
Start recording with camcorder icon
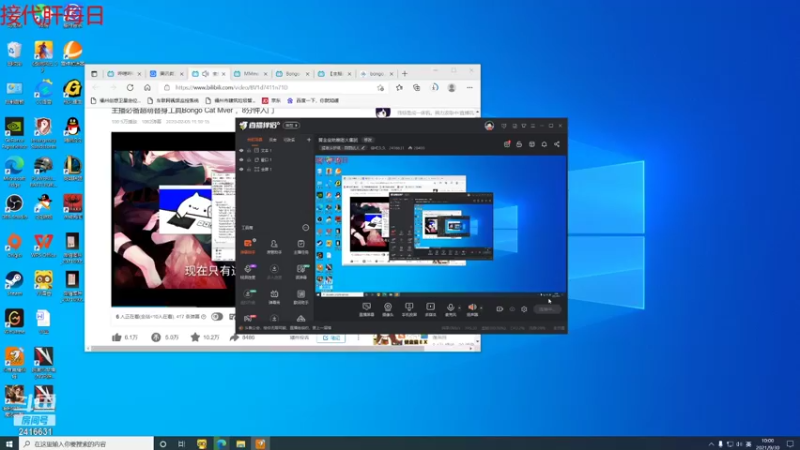(x=499, y=309)
